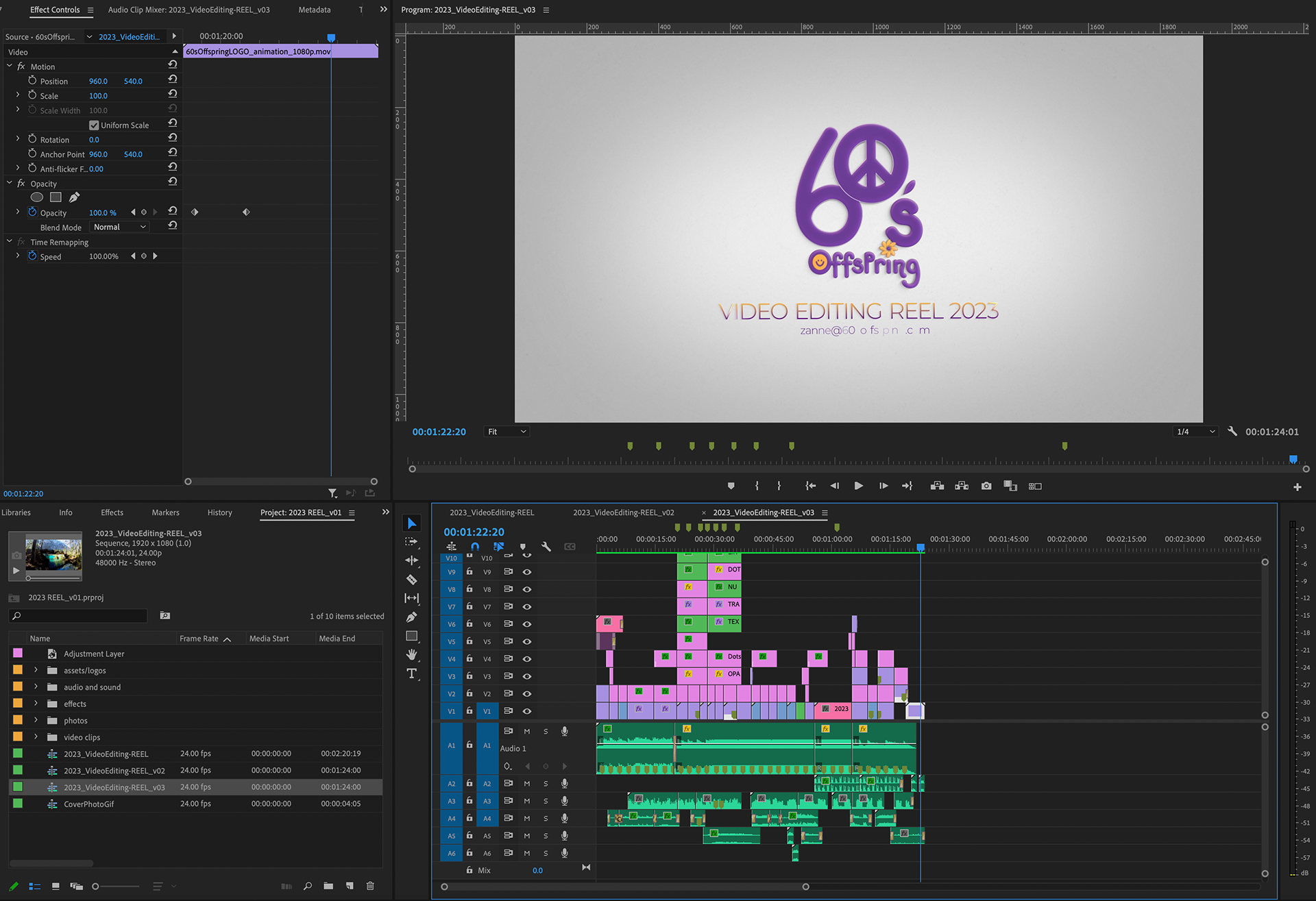The width and height of the screenshot is (1316, 901).
Task: Open Program monitor settings wrench
Action: 1232,432
